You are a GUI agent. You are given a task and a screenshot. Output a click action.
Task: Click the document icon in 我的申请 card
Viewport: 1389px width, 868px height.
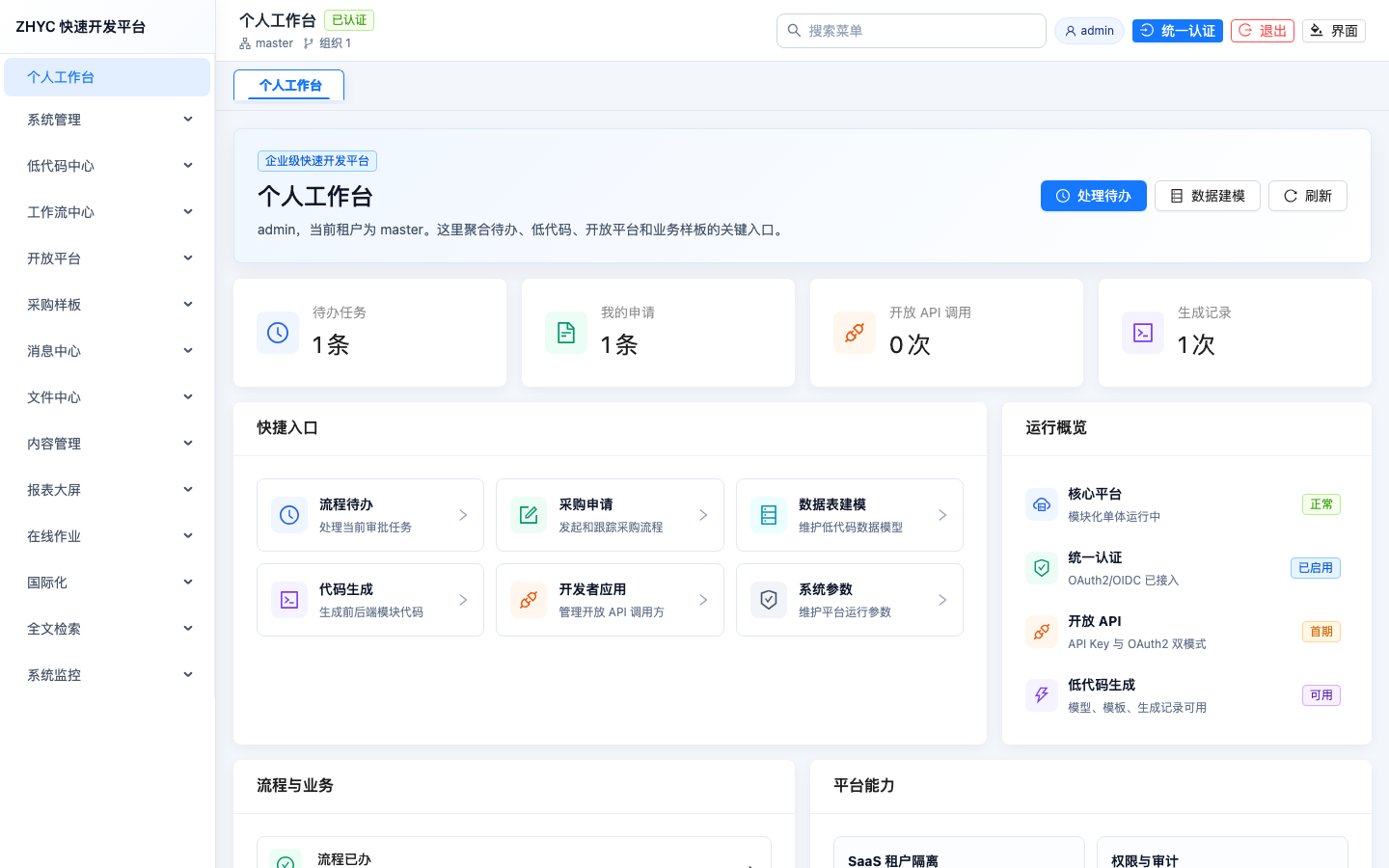566,333
